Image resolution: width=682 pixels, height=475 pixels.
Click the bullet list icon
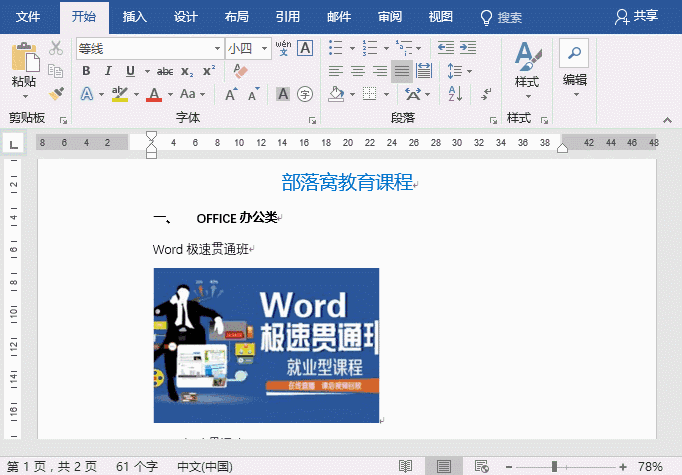335,47
